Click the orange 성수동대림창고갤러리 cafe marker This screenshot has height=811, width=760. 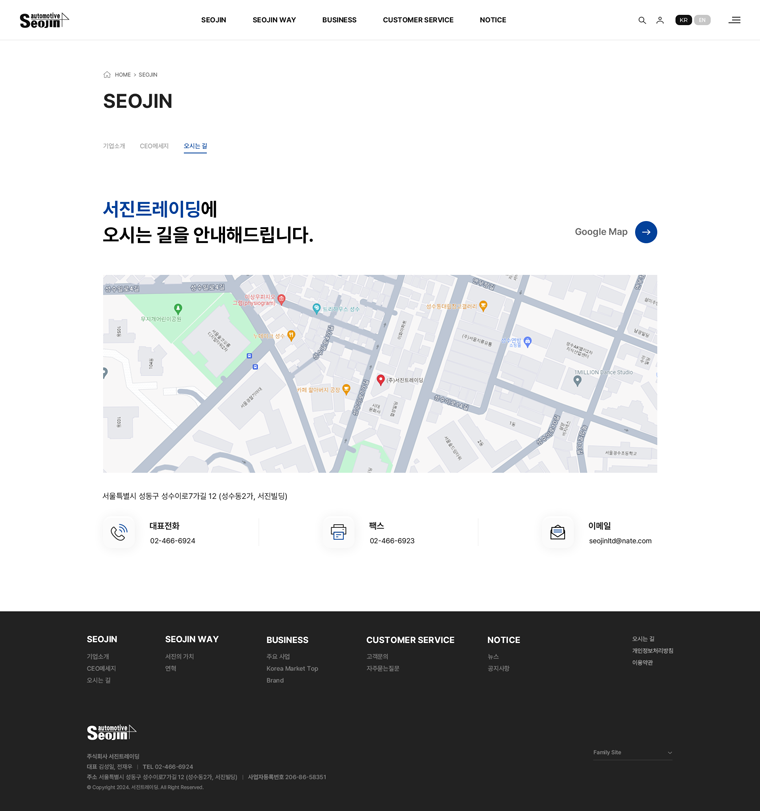483,306
